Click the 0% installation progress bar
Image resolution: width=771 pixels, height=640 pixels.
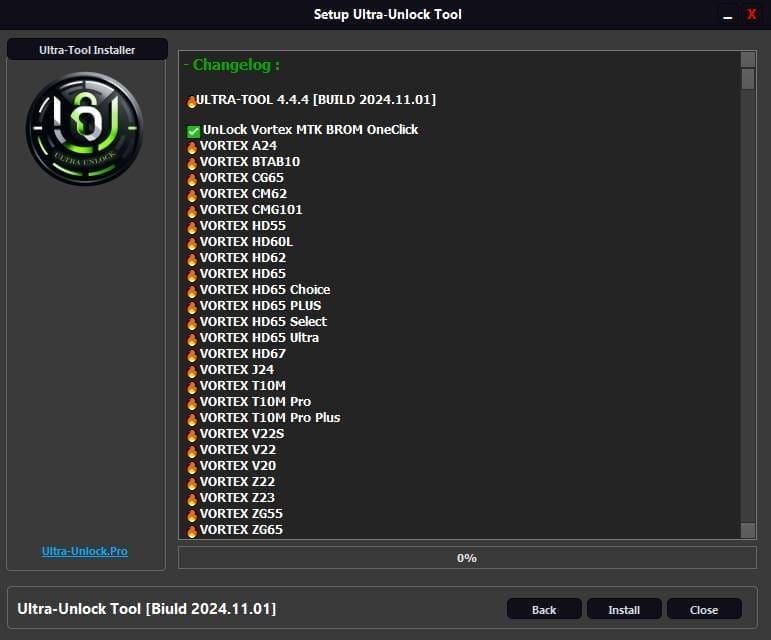467,558
